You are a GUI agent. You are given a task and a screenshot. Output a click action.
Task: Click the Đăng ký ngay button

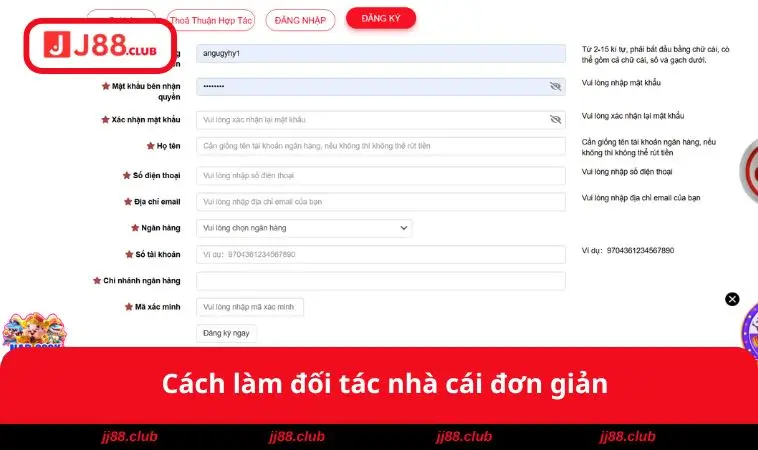coord(226,333)
